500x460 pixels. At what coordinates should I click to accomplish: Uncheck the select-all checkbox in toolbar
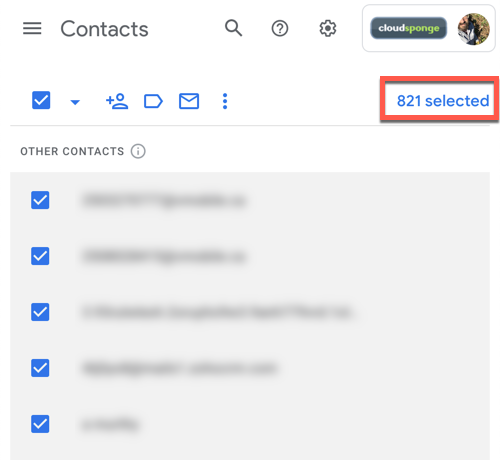click(41, 100)
